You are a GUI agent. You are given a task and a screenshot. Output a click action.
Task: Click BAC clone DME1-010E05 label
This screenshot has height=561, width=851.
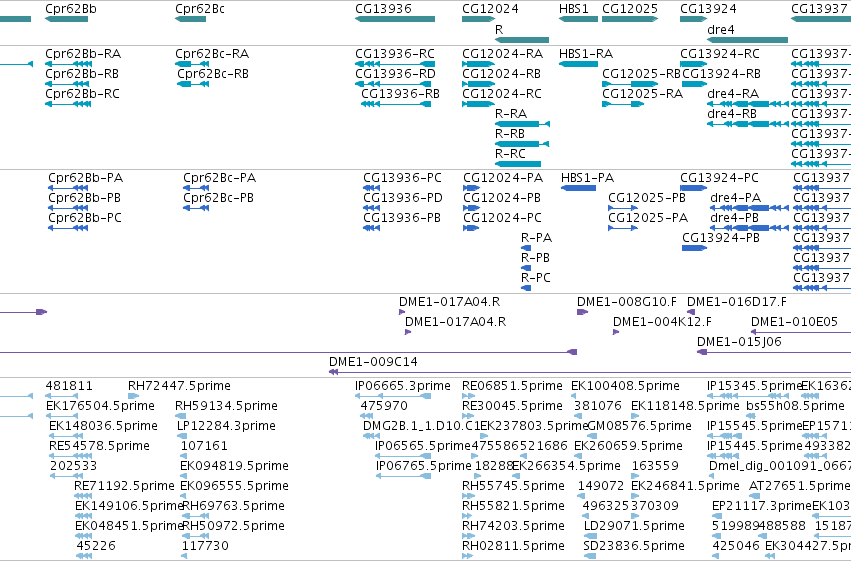795,322
